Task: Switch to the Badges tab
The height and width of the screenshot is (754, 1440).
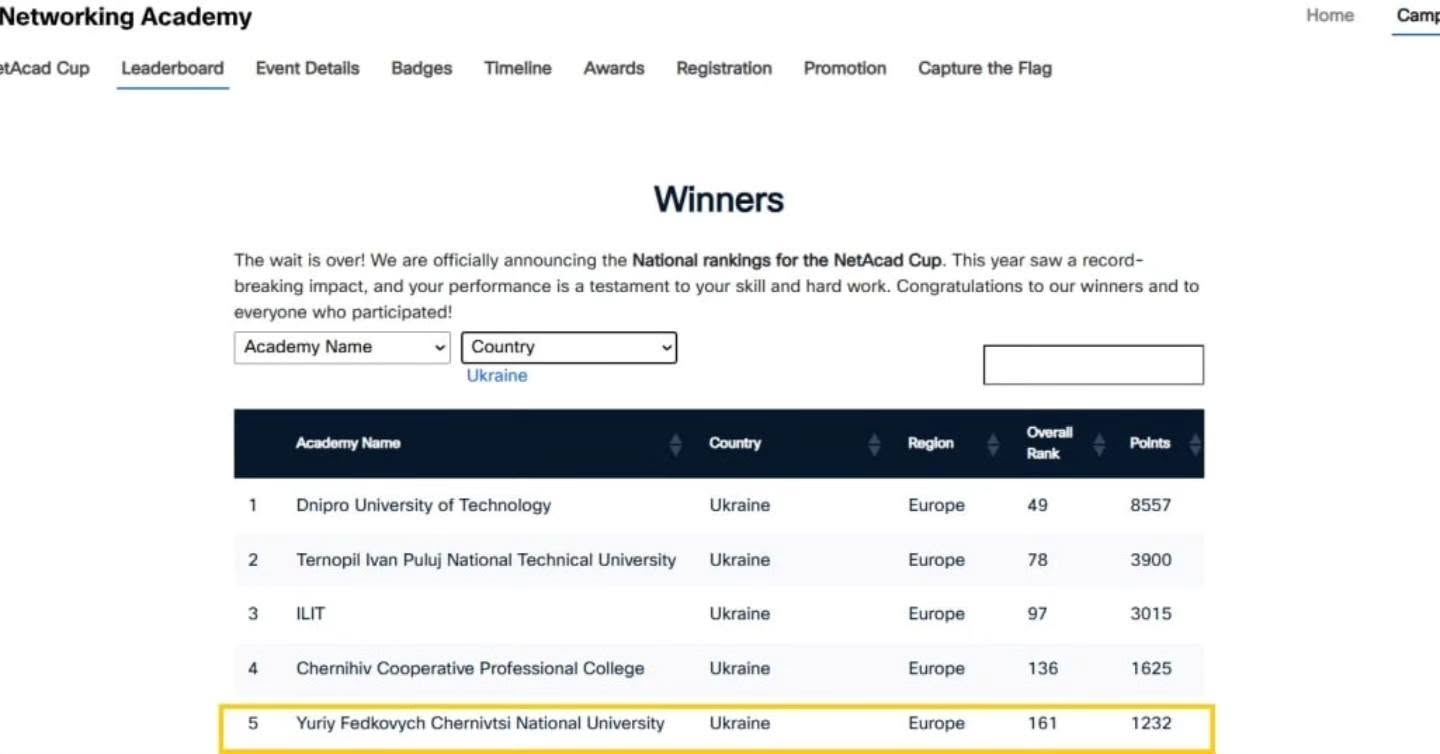Action: click(x=422, y=68)
